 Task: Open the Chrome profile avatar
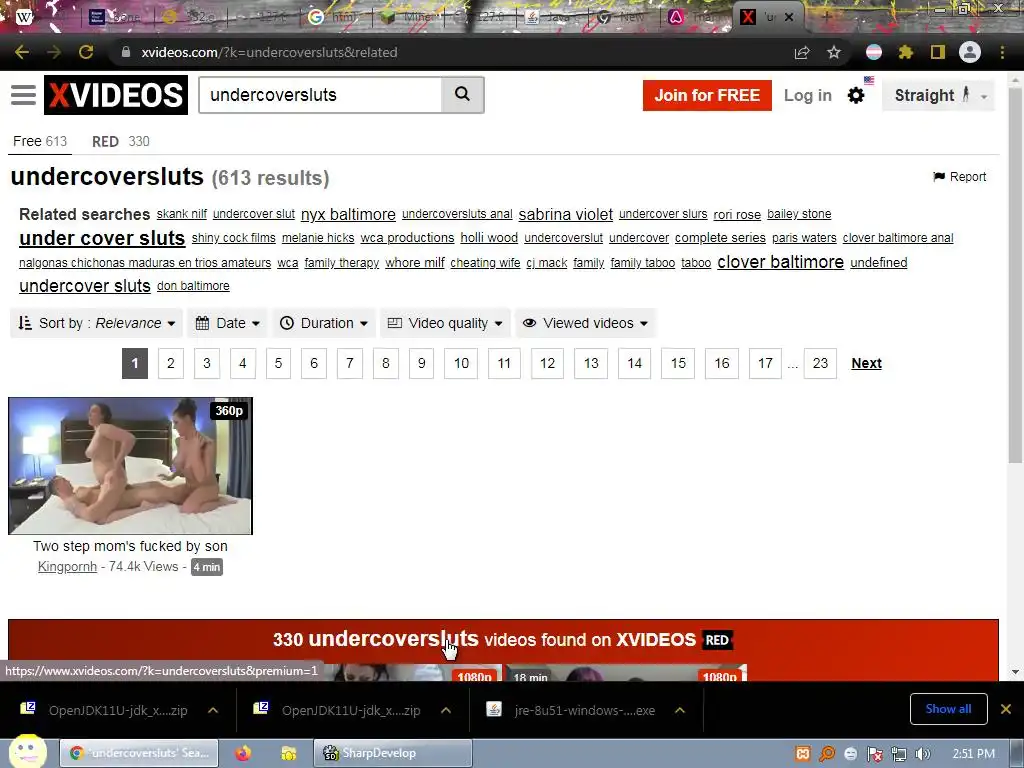pos(970,52)
